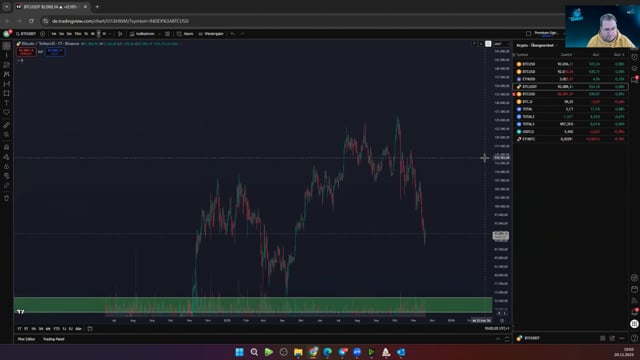The image size is (640, 360).
Task: Toggle lock all drawings
Action: pos(7,166)
